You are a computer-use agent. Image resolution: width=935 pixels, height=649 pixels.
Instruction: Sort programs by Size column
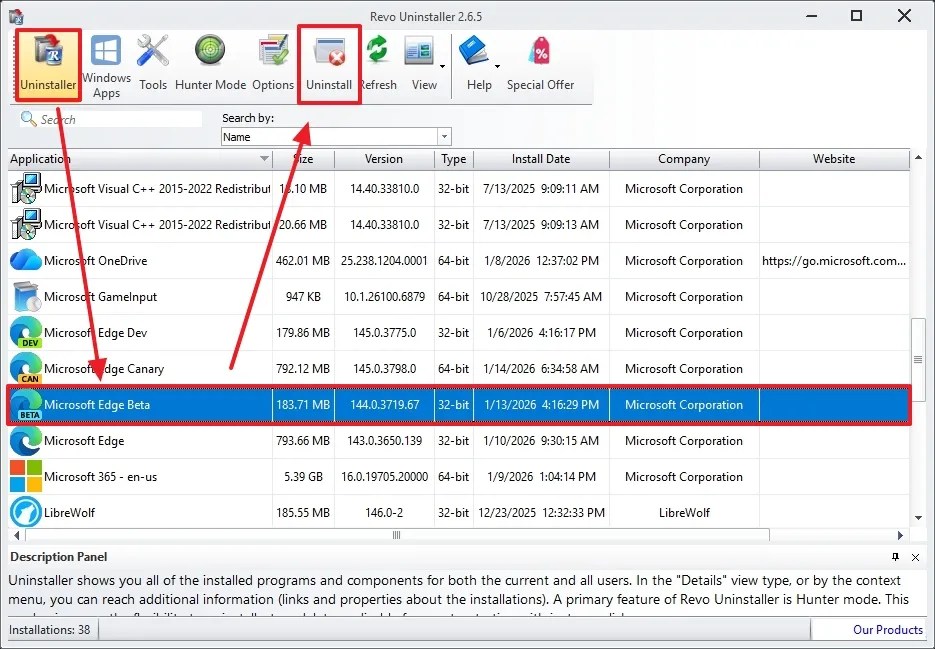303,159
